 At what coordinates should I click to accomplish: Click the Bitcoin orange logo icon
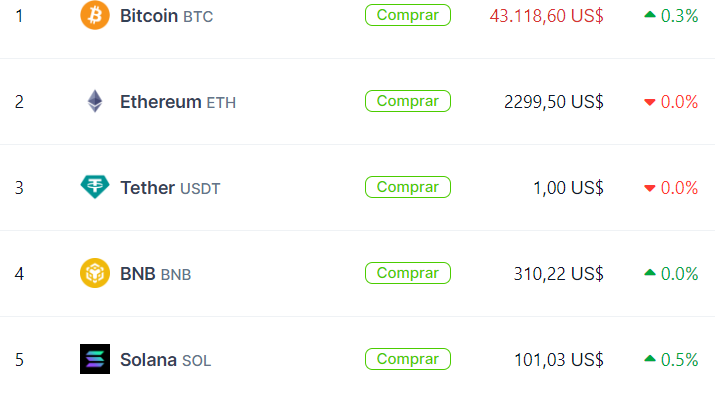click(95, 15)
